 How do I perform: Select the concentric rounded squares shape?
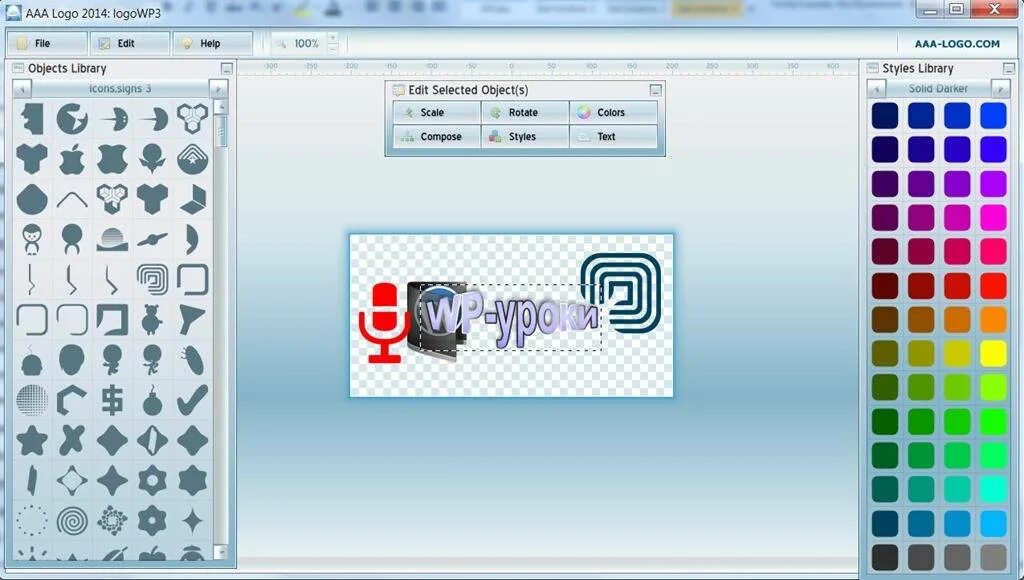click(x=152, y=280)
